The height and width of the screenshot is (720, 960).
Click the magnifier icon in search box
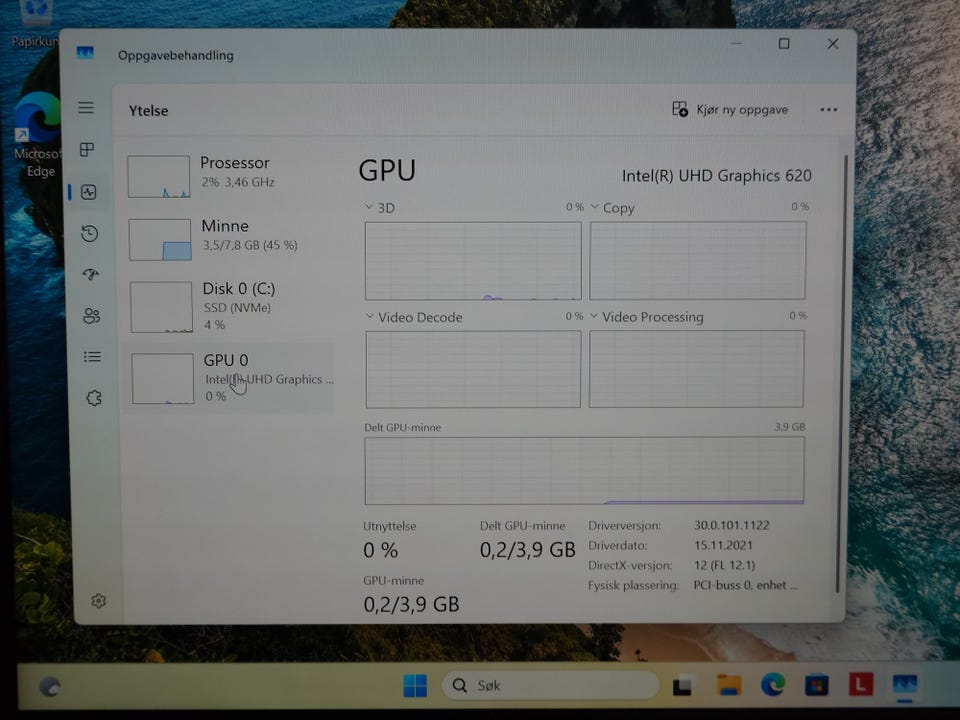460,685
